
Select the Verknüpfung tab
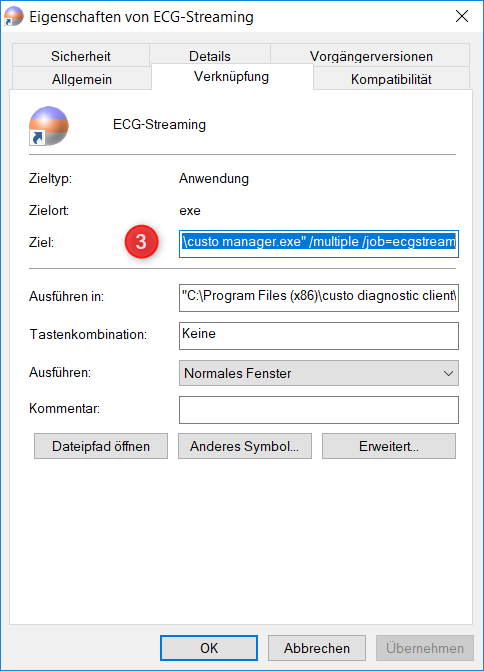pos(232,77)
